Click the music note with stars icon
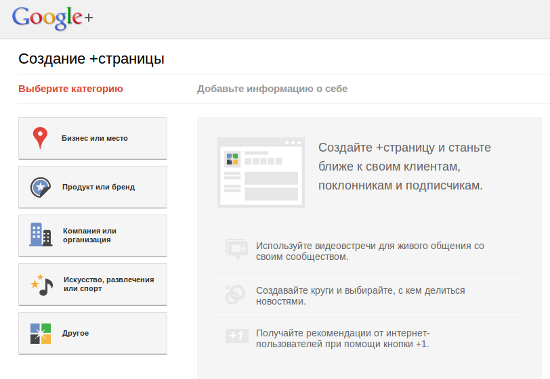Viewport: 550px width, 379px height. click(x=42, y=285)
